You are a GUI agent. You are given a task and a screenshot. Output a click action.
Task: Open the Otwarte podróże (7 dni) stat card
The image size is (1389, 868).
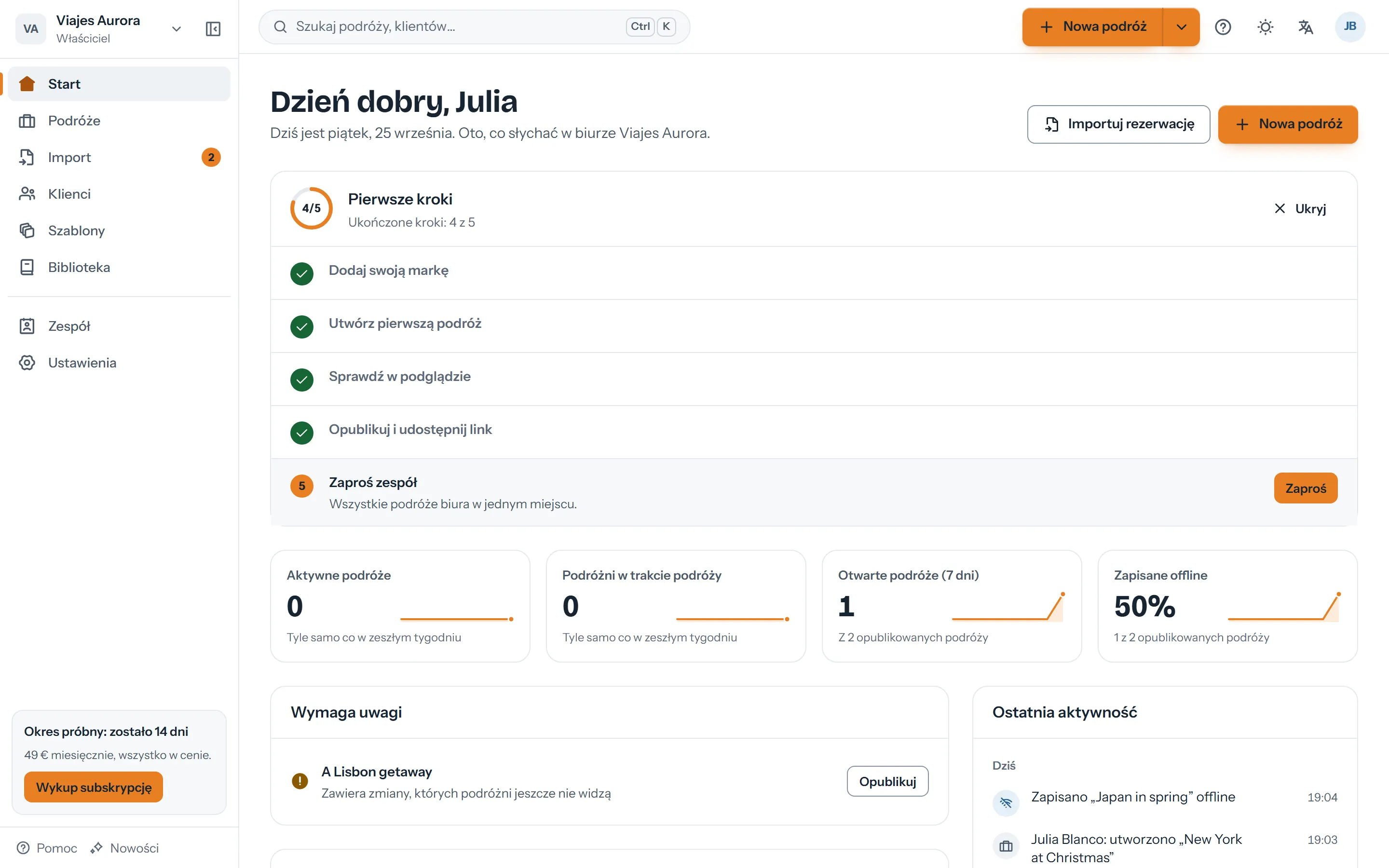pyautogui.click(x=952, y=606)
